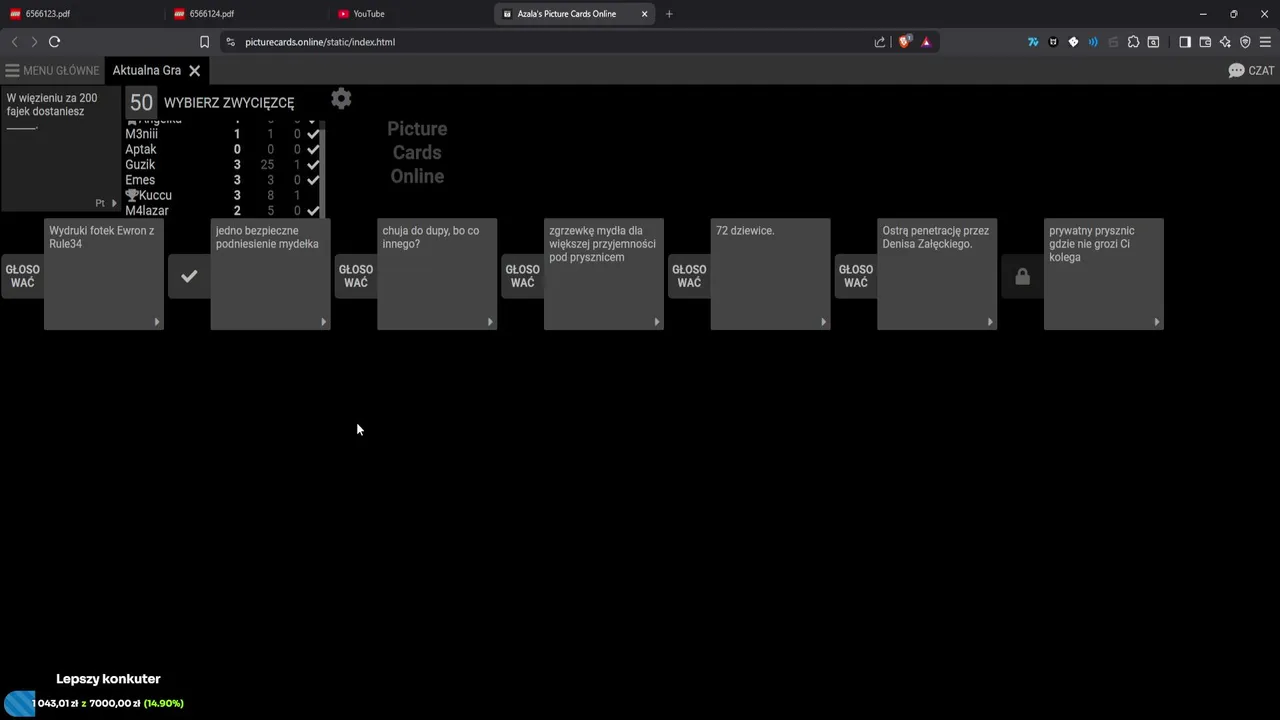
Task: Open the MENU GŁÓWNE hamburger menu
Action: click(52, 71)
